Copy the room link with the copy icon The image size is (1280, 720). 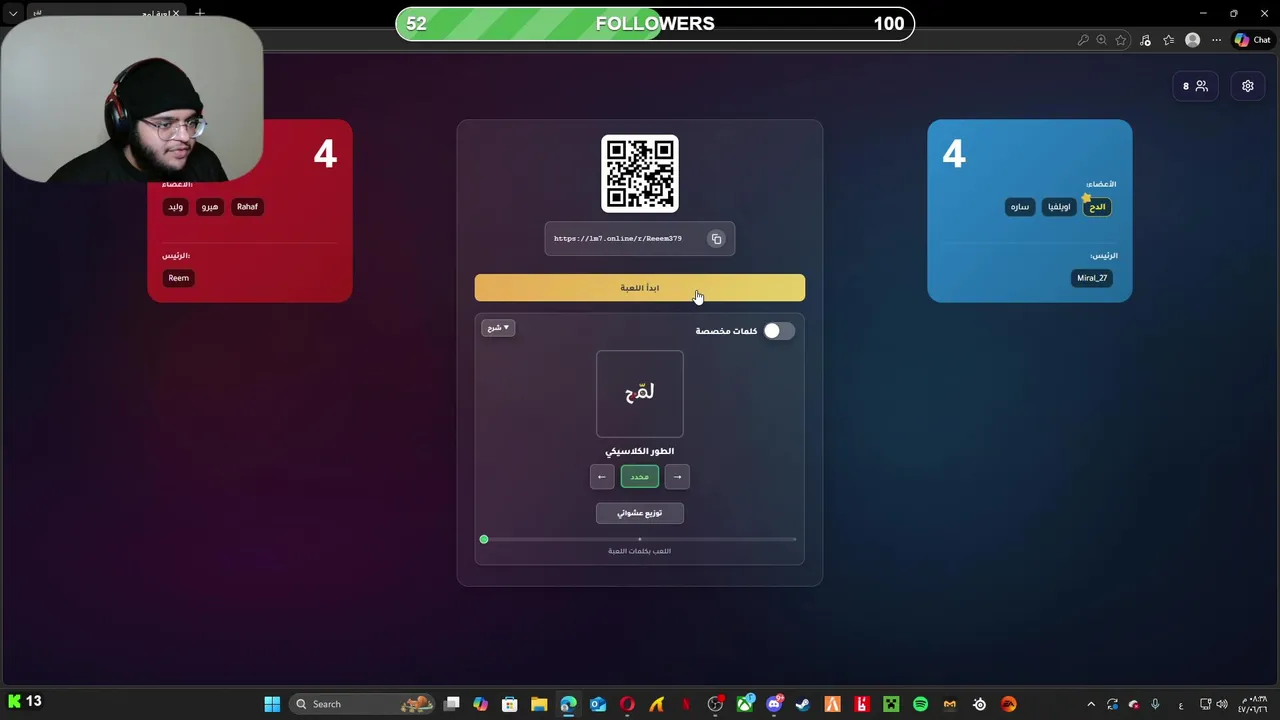pos(716,239)
